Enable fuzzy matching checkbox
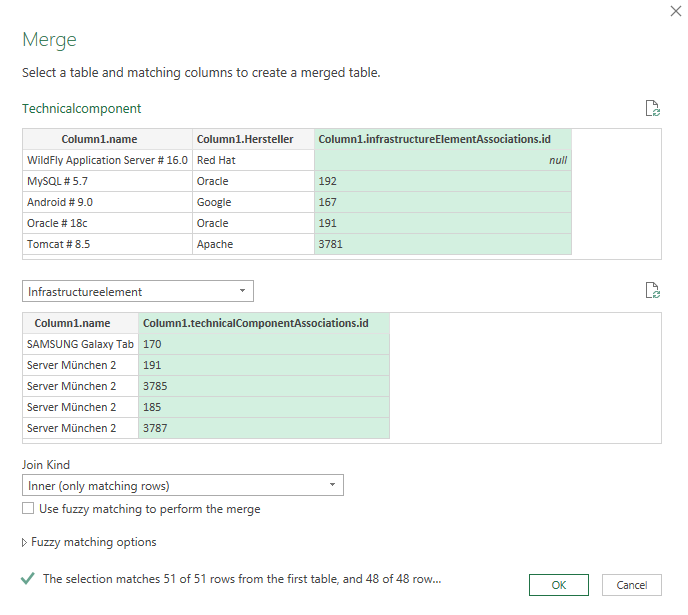 [28, 509]
